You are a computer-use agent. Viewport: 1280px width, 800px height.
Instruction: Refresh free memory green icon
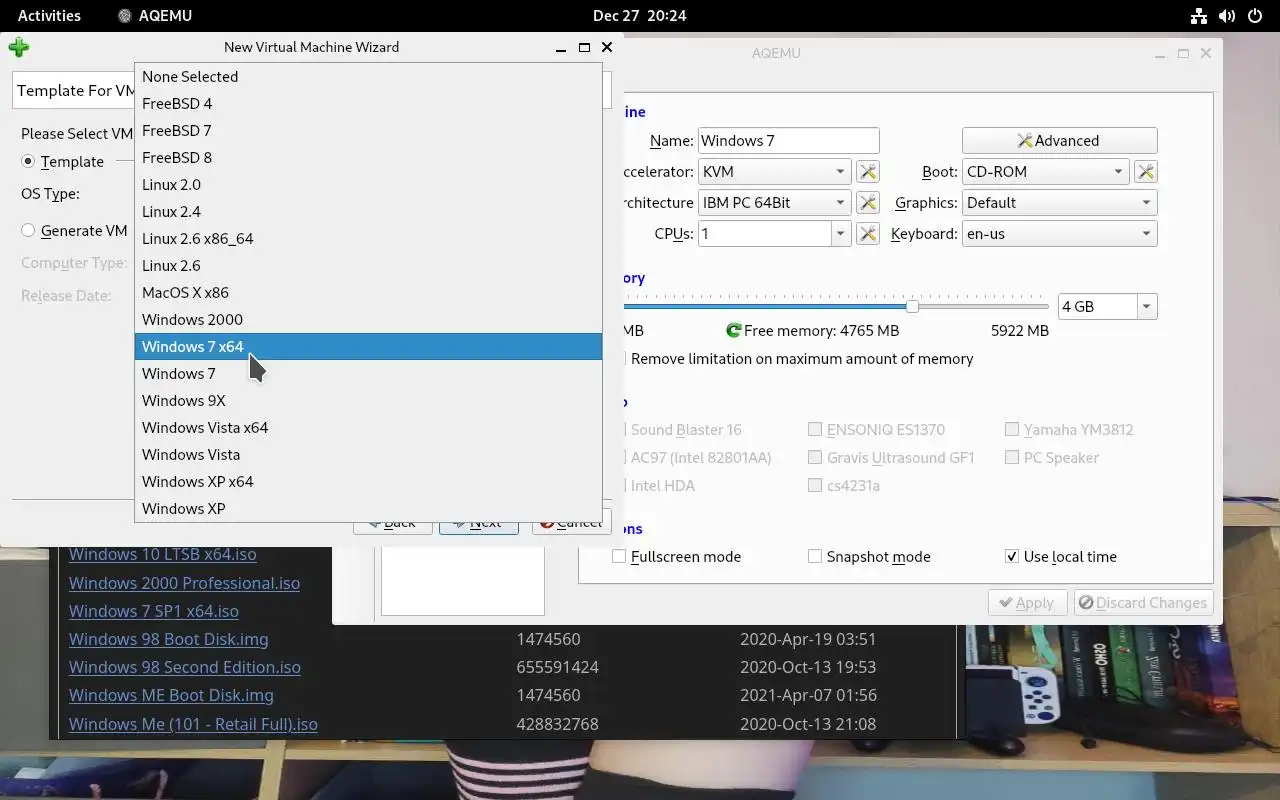click(733, 331)
